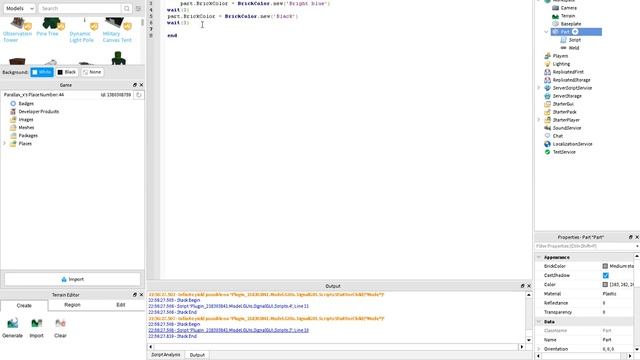Refresh the game explorer list
The height and width of the screenshot is (360, 640).
[x=139, y=95]
